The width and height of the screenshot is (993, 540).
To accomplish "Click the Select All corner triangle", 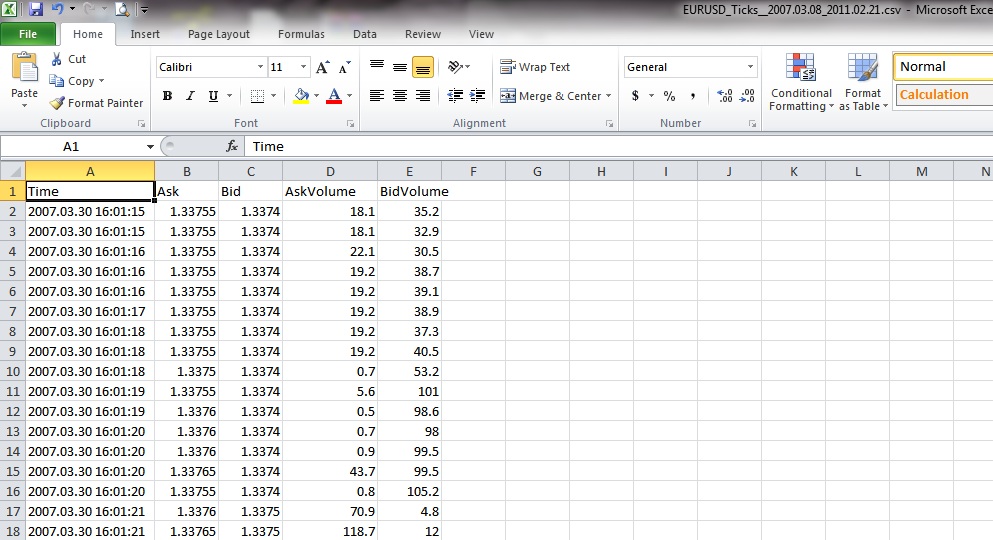I will coord(13,171).
